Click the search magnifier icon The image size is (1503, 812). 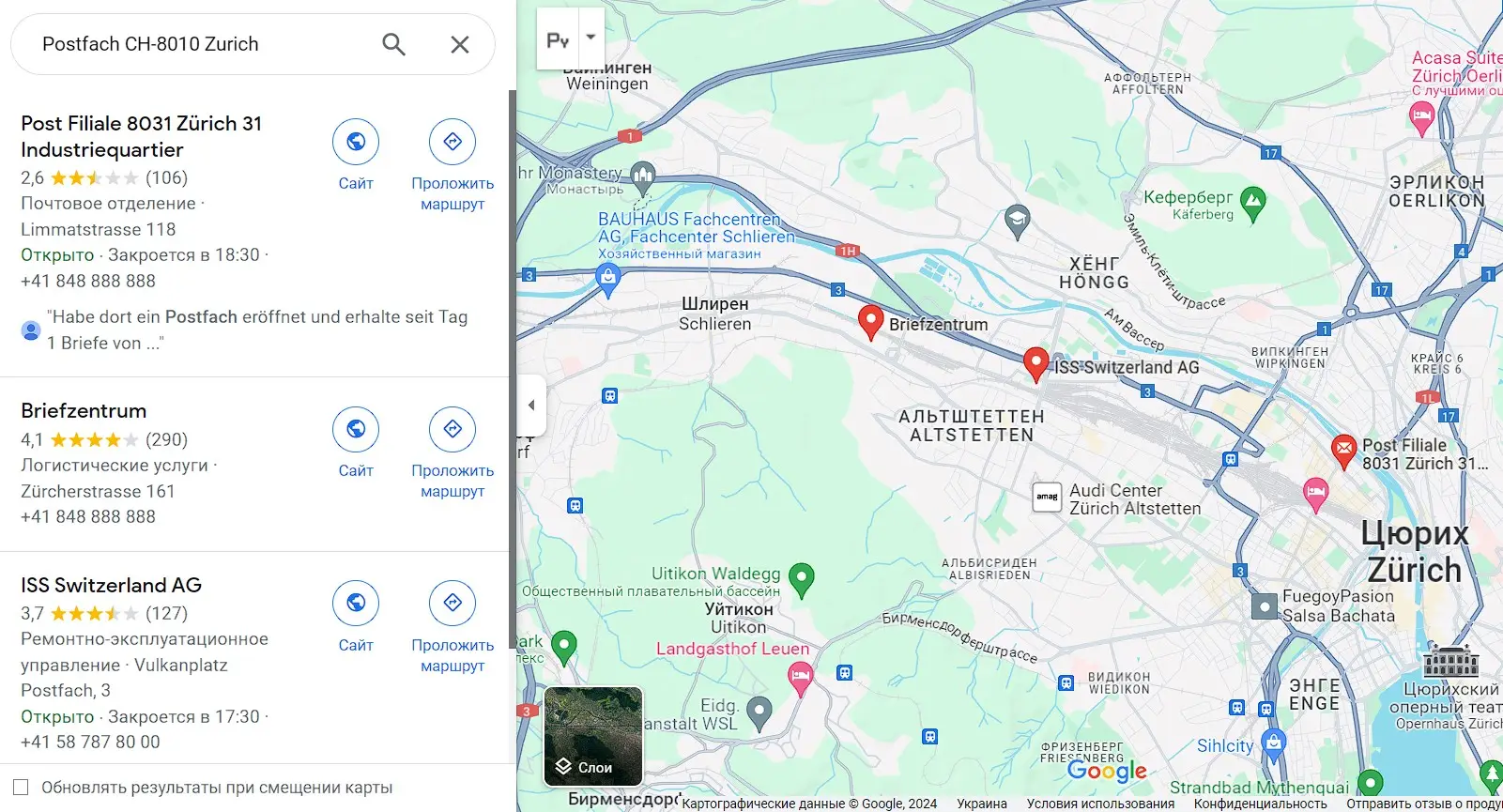393,44
